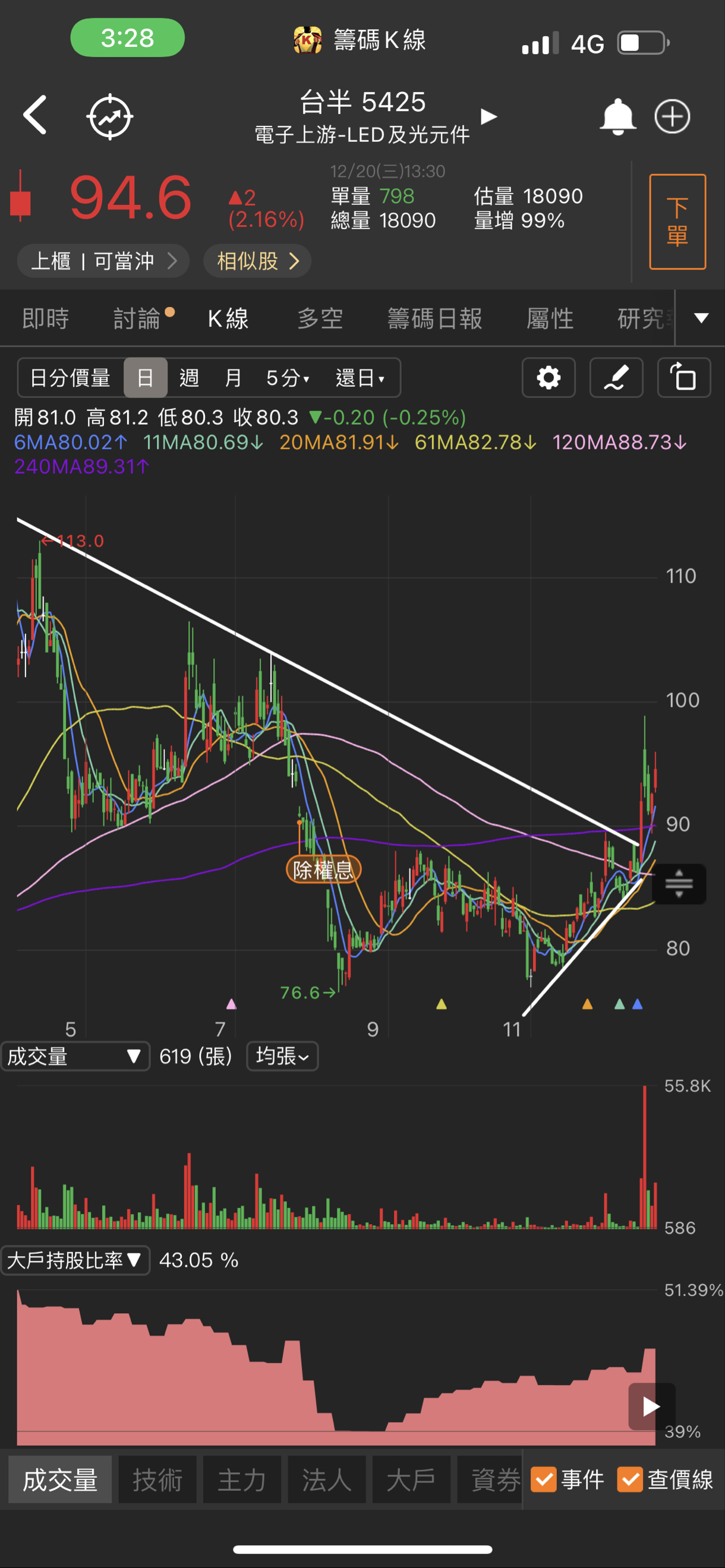Expand the tab list dropdown arrow
The height and width of the screenshot is (1568, 725).
click(701, 318)
